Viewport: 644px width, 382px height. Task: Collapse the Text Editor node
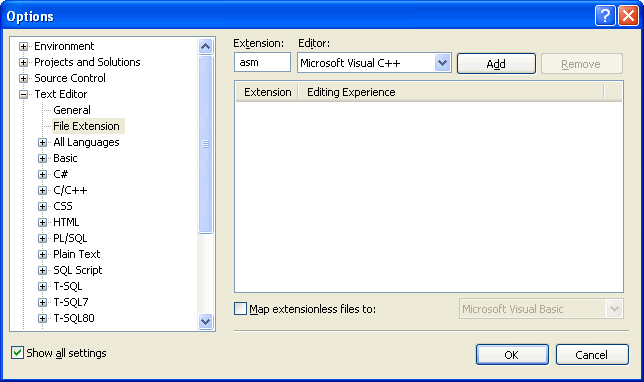coord(23,94)
